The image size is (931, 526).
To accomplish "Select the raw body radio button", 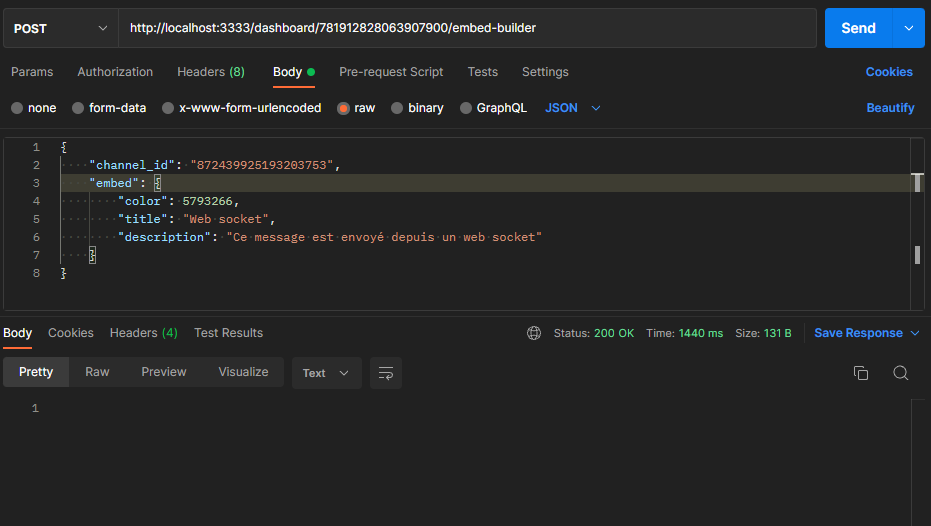I will [x=343, y=108].
